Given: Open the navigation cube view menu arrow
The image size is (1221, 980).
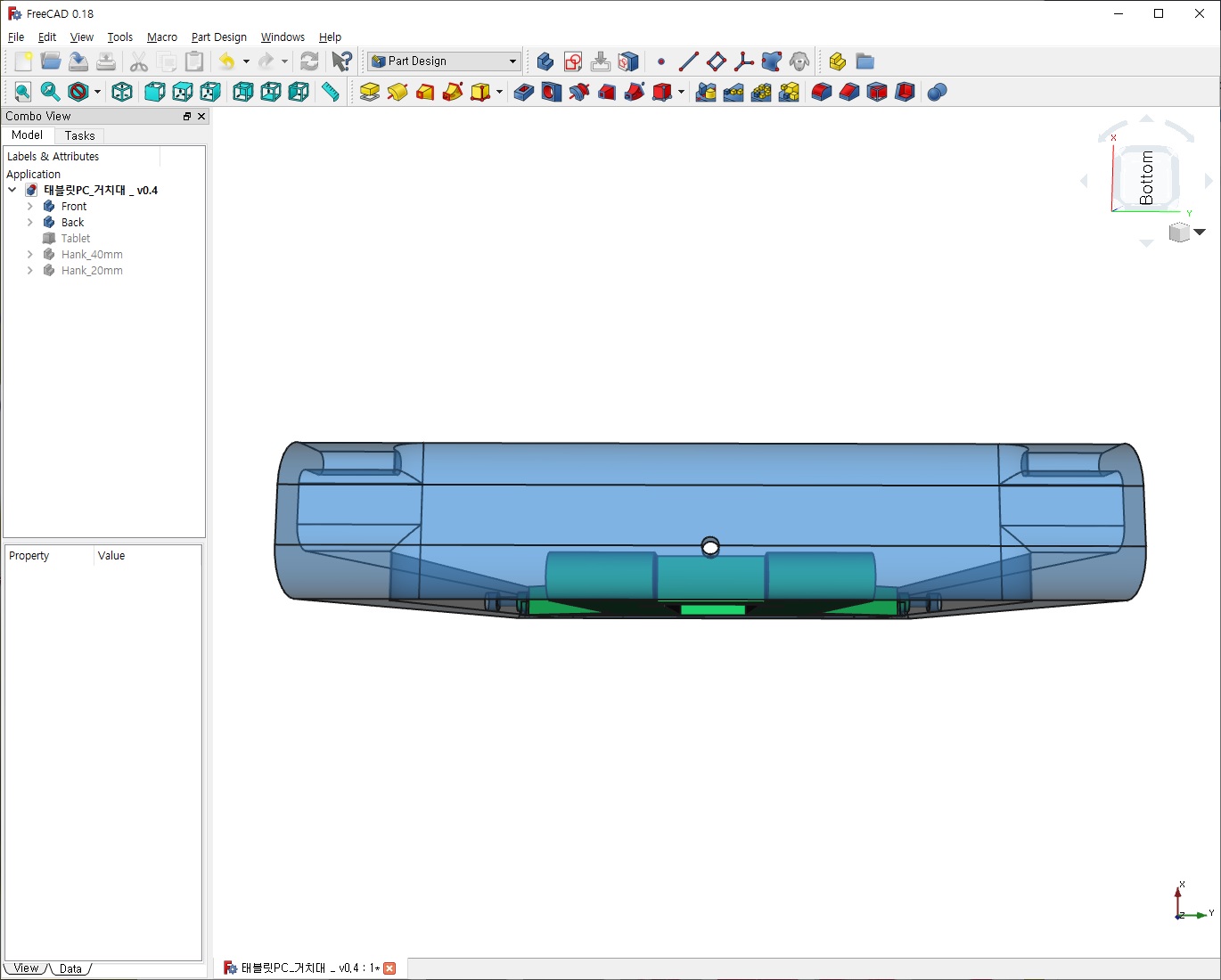Looking at the screenshot, I should click(1200, 232).
